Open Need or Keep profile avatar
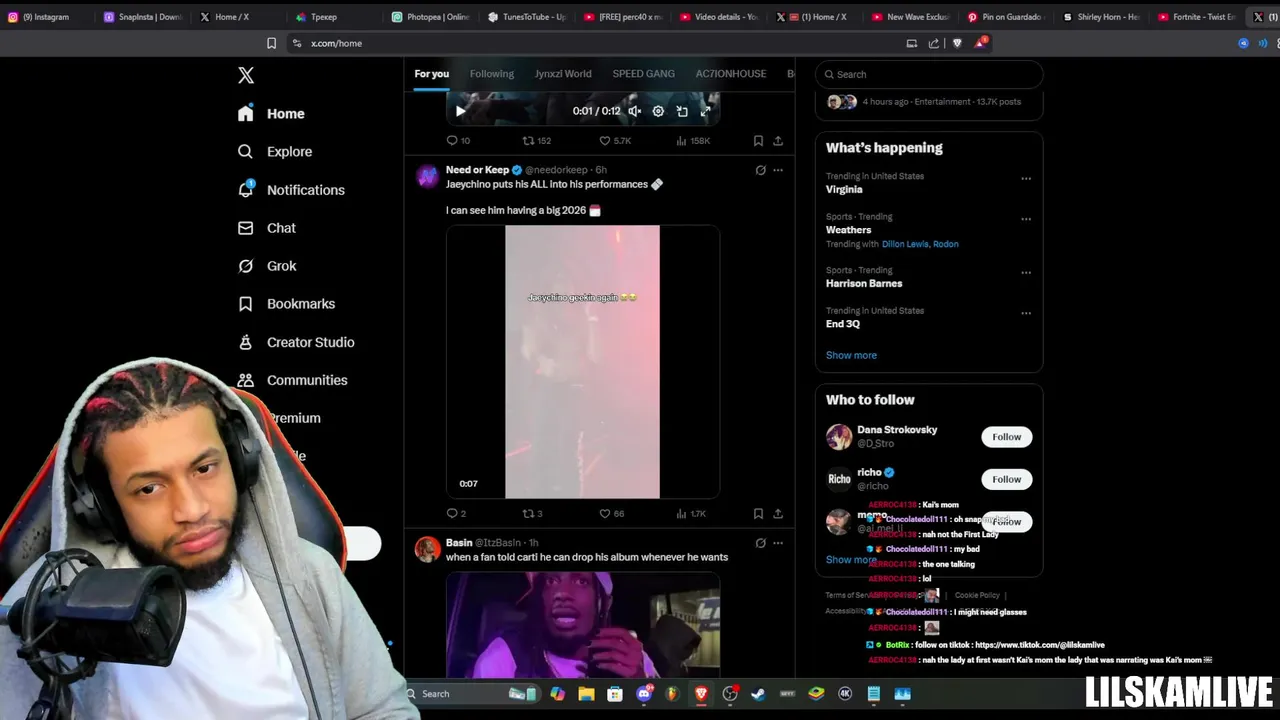Screen dimensions: 1280x720 coord(427,177)
